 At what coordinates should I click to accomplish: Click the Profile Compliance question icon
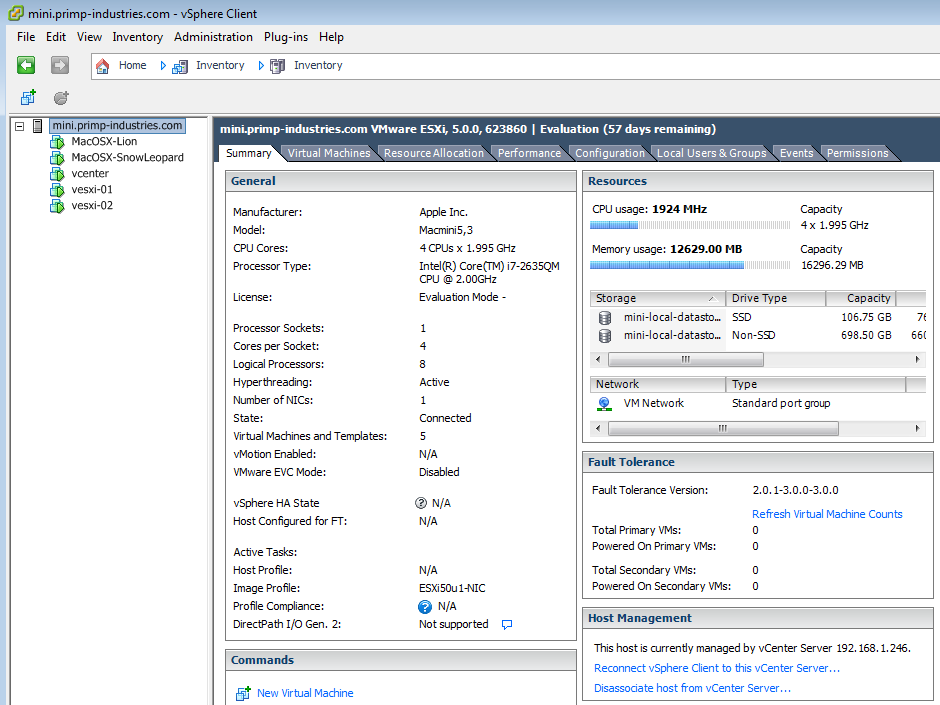point(423,606)
